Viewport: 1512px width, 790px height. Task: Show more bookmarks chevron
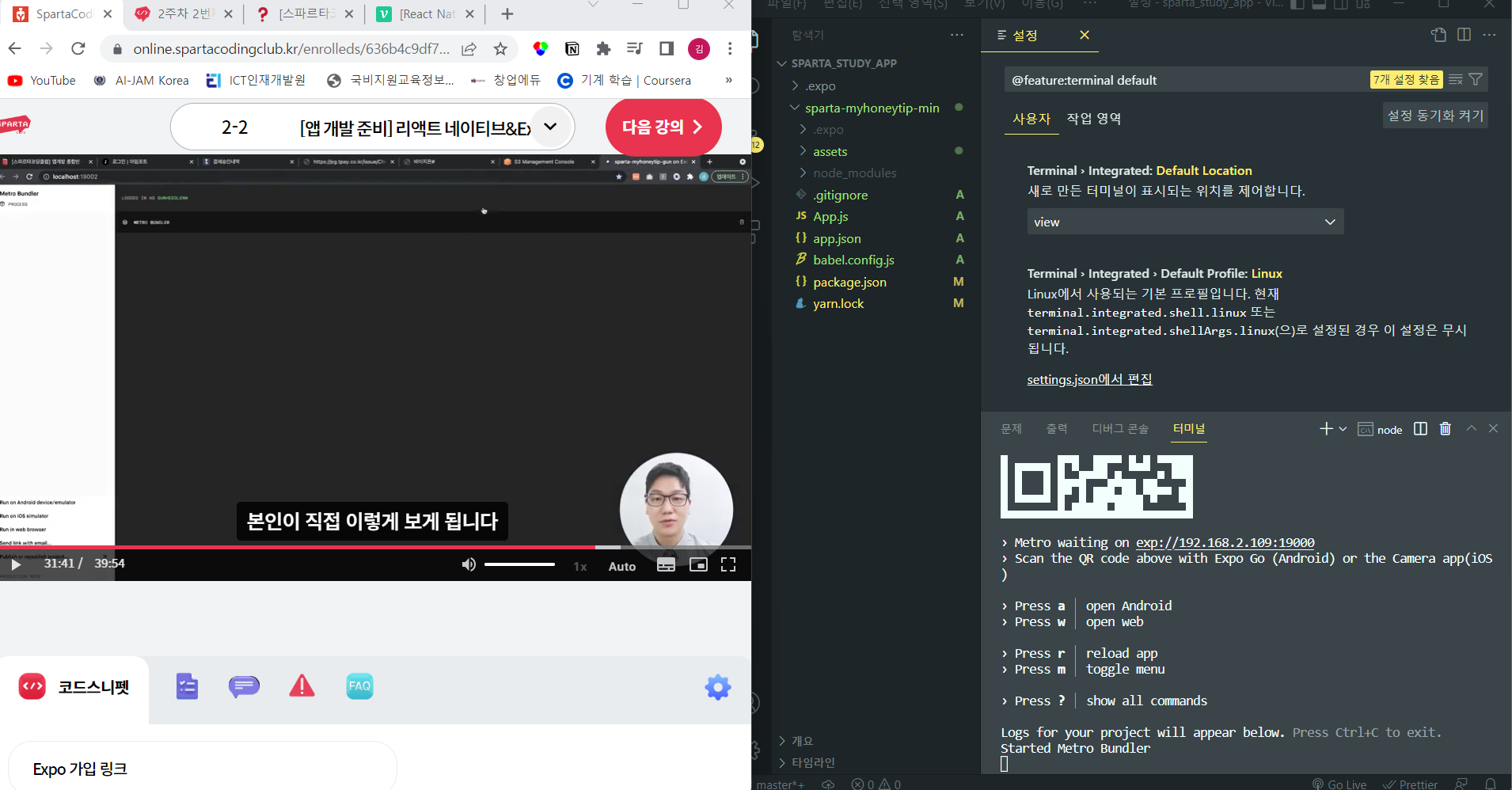tap(729, 80)
